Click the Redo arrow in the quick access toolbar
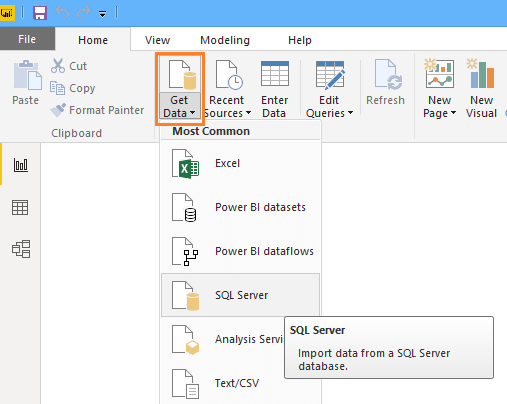The height and width of the screenshot is (404, 507). 84,13
